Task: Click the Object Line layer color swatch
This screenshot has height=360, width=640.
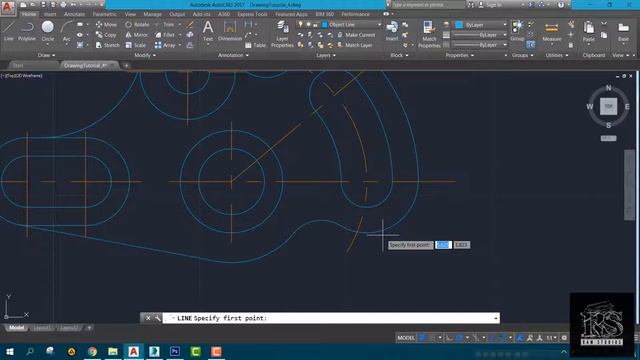Action: tap(325, 25)
